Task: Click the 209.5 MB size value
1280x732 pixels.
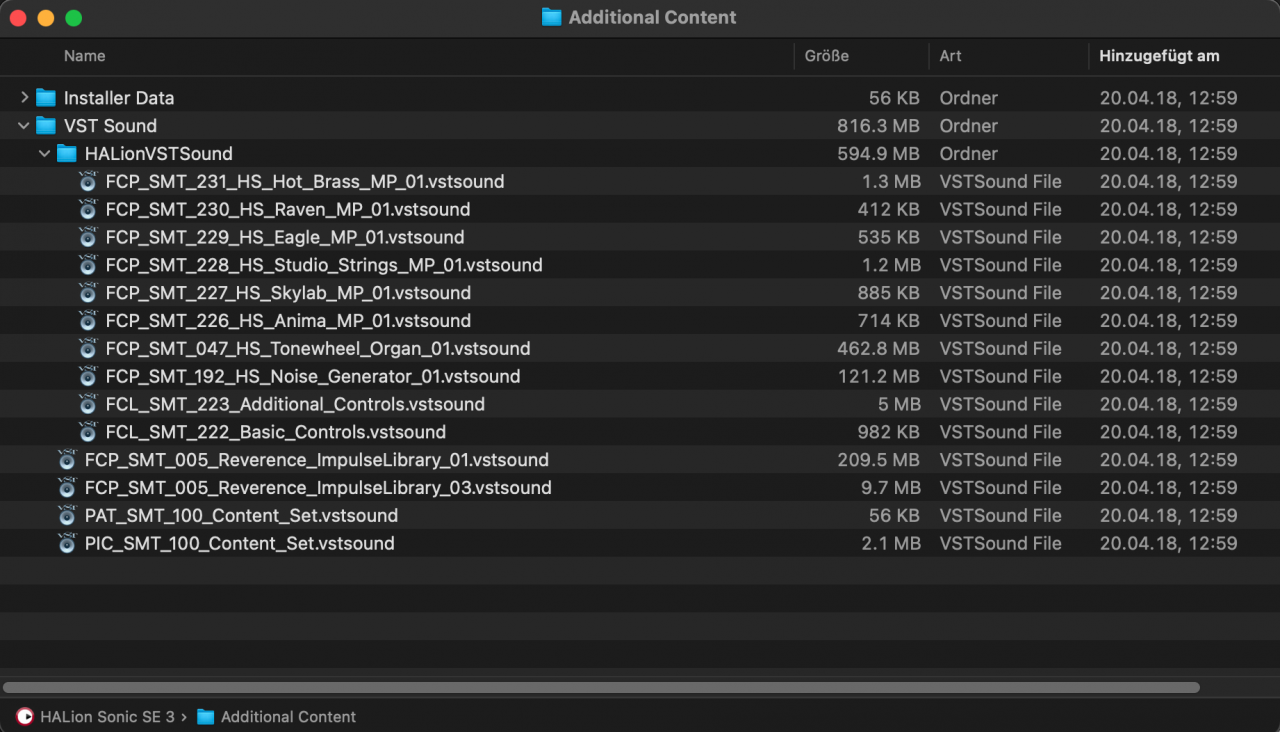Action: (x=878, y=460)
